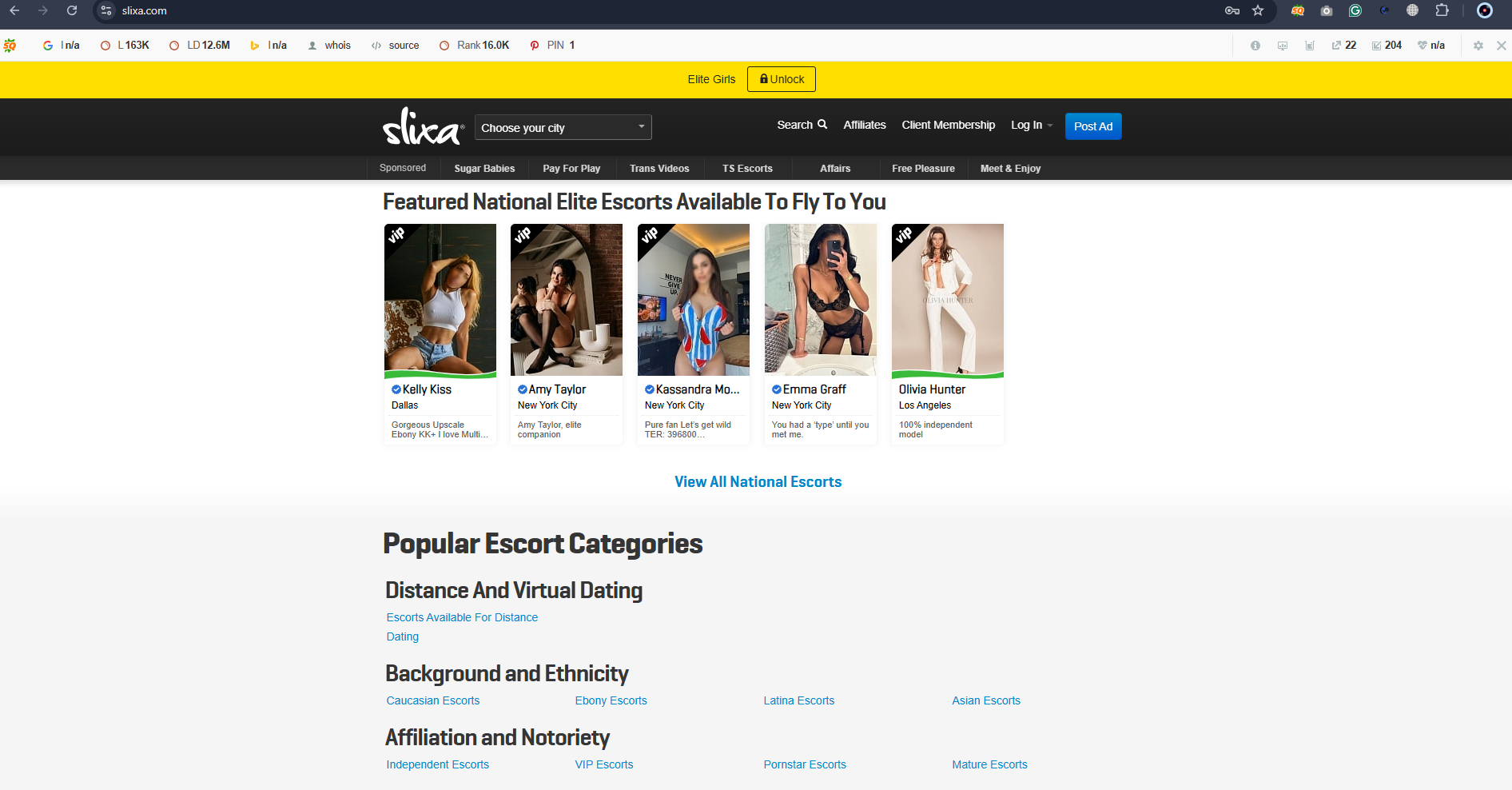Click the external links icon showing 22

pyautogui.click(x=1344, y=46)
